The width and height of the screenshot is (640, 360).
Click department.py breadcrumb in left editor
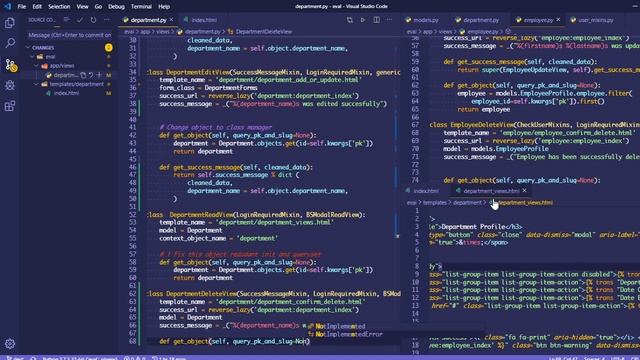(x=202, y=31)
